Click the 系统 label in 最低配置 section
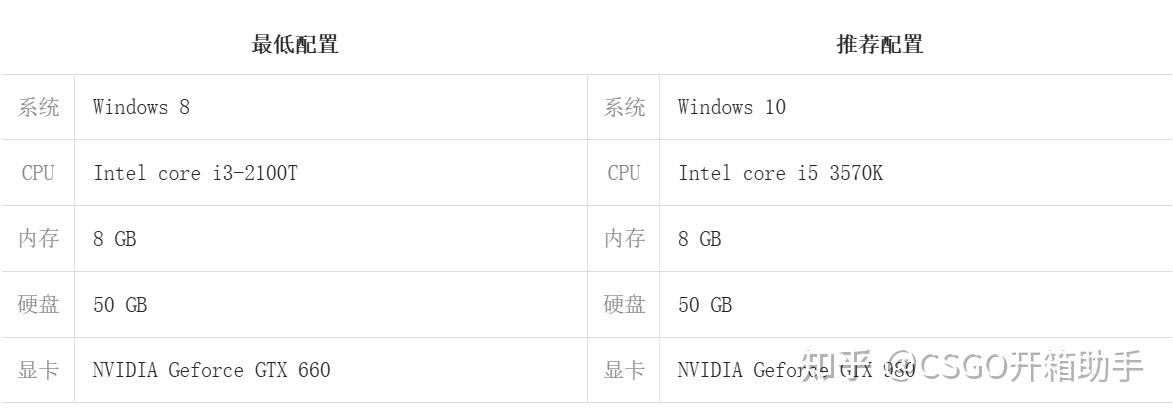The height and width of the screenshot is (413, 1173). (39, 107)
